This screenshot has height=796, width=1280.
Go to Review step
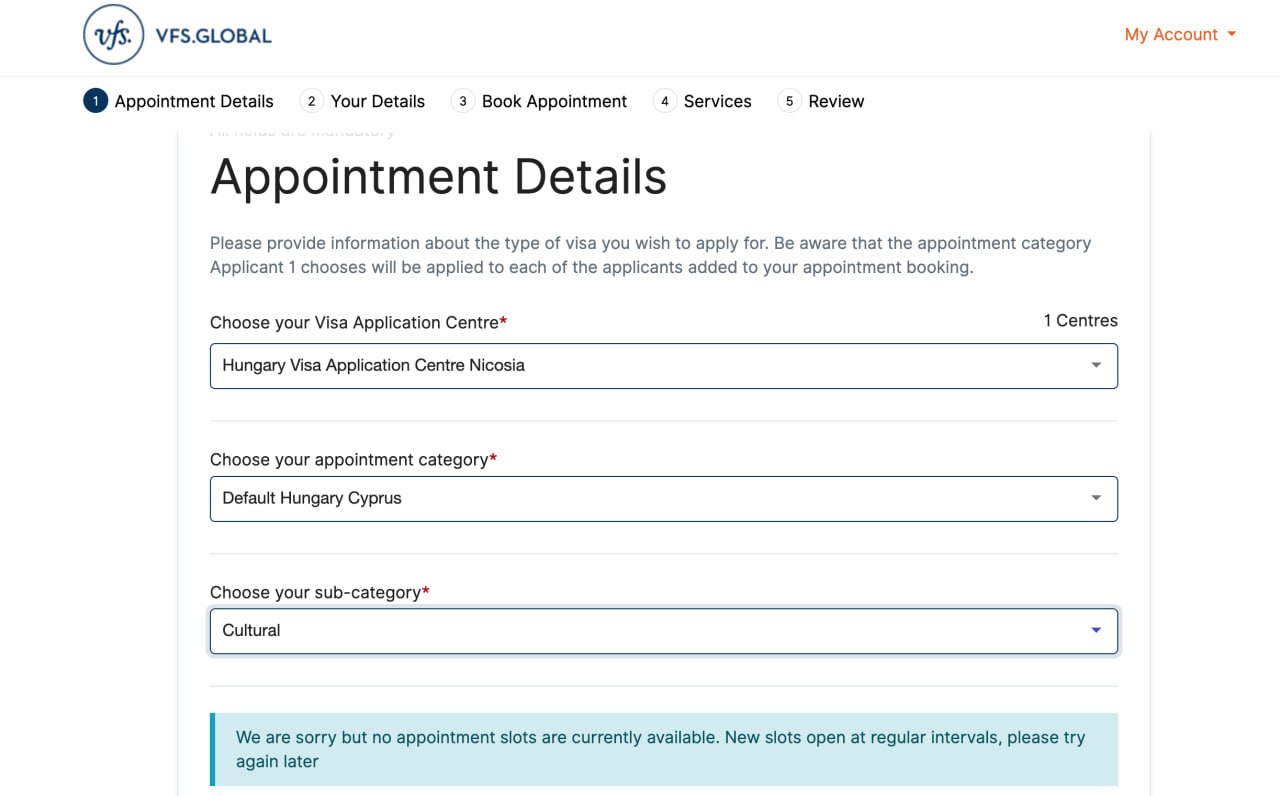[837, 101]
